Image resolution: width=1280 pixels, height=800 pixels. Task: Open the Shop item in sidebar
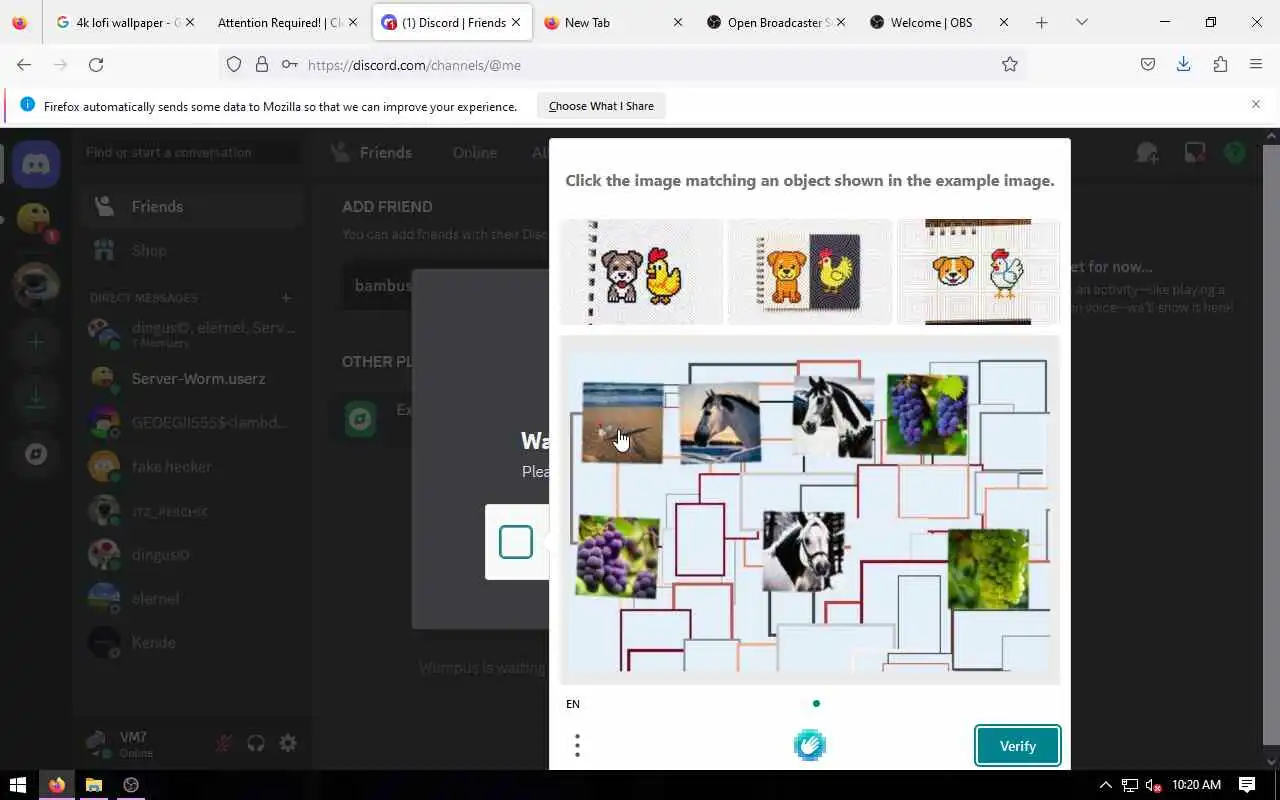coord(192,250)
